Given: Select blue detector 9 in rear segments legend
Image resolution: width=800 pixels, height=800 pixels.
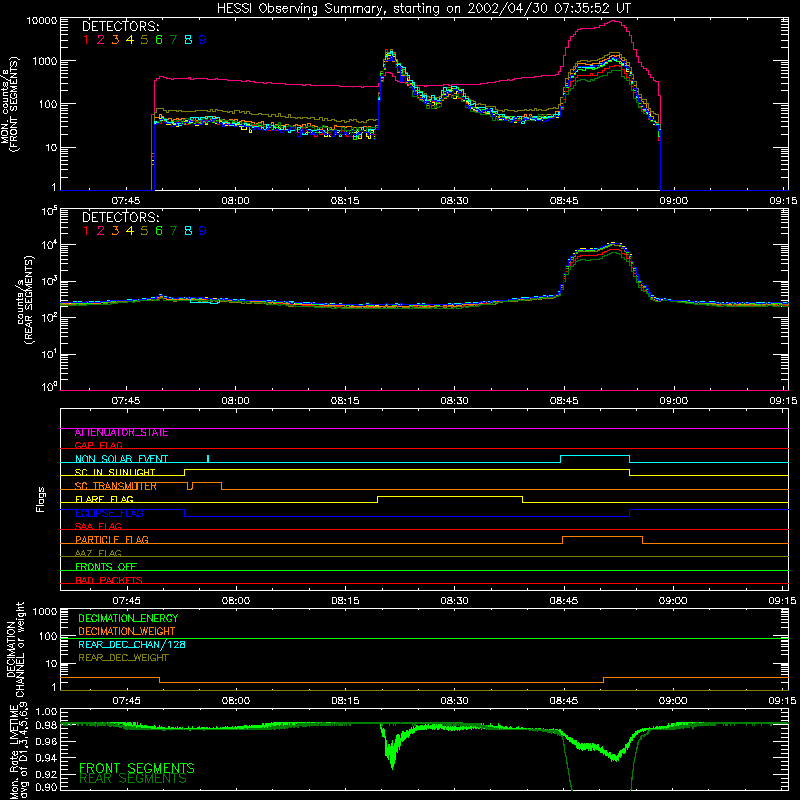Looking at the screenshot, I should coord(203,231).
